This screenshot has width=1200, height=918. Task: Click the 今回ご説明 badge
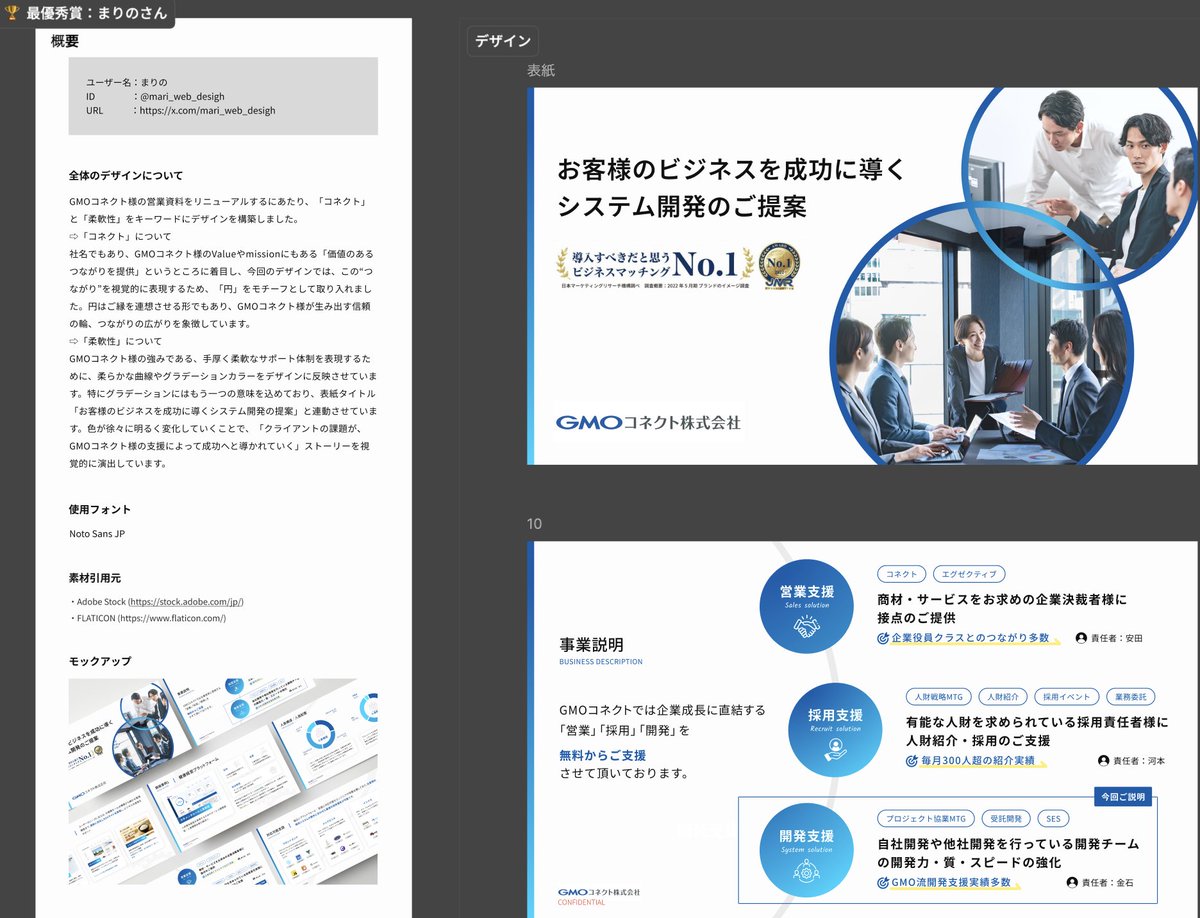[1123, 797]
